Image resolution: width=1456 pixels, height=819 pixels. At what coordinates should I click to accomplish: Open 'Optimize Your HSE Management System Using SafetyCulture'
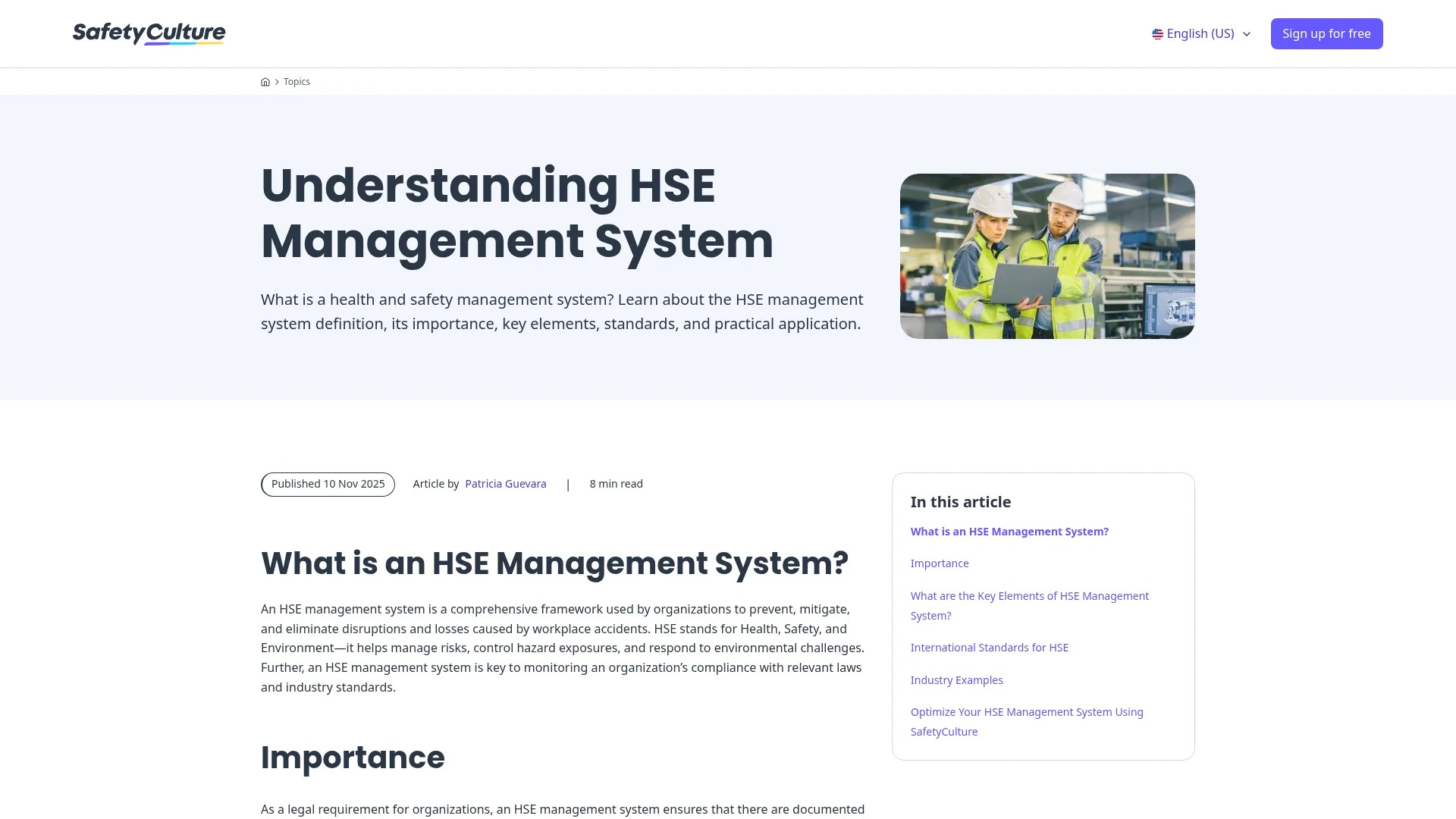1027,721
